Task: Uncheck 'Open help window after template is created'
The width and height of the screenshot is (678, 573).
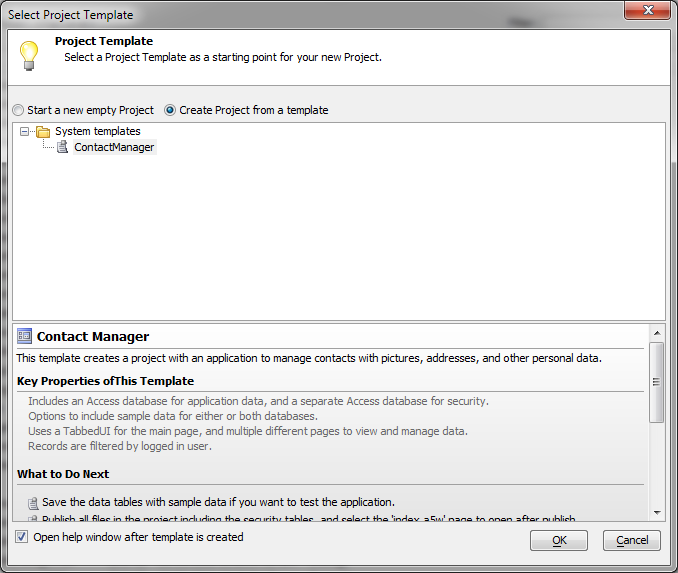Action: pos(22,537)
